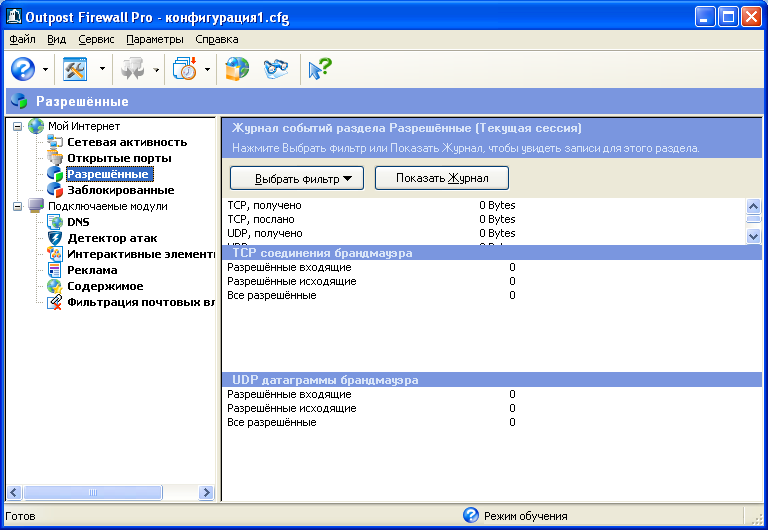Select Детектор атак in the tree
768x530 pixels.
tap(112, 238)
